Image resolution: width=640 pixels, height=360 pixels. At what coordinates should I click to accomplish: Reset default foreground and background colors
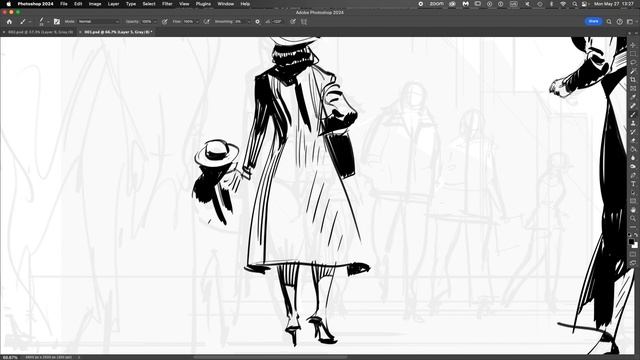coord(630,235)
